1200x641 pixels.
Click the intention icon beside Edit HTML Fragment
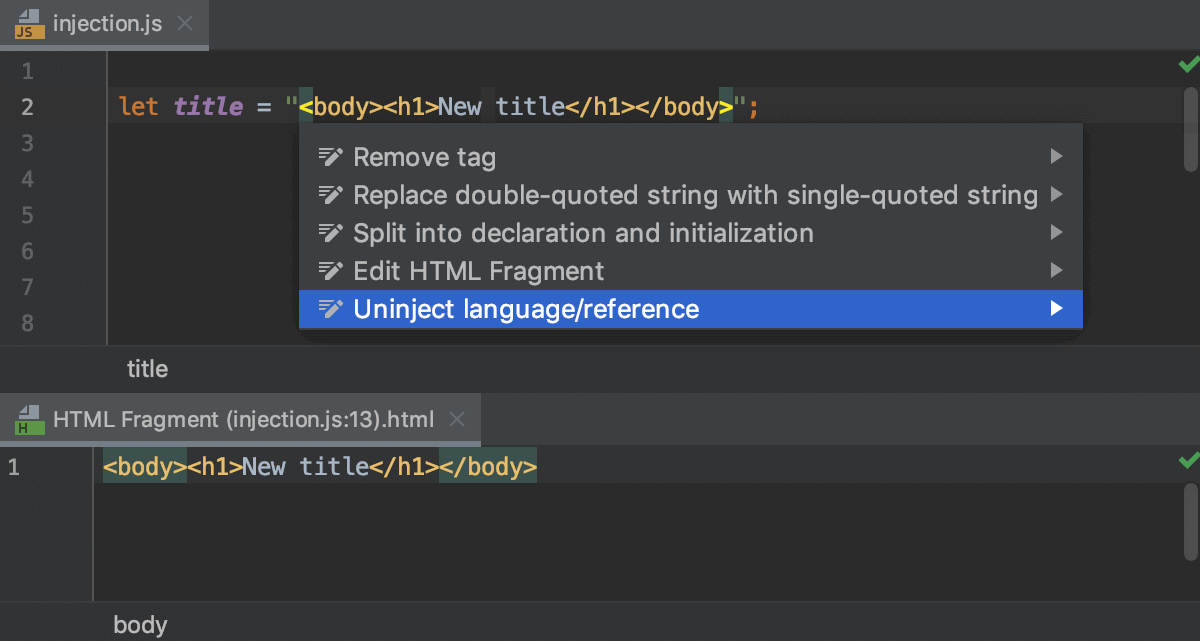coord(331,270)
